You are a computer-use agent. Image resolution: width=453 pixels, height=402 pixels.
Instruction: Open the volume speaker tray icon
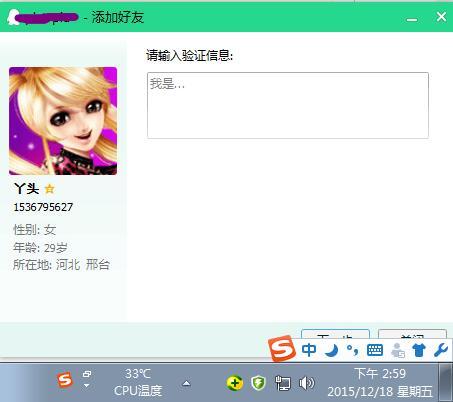pyautogui.click(x=306, y=383)
